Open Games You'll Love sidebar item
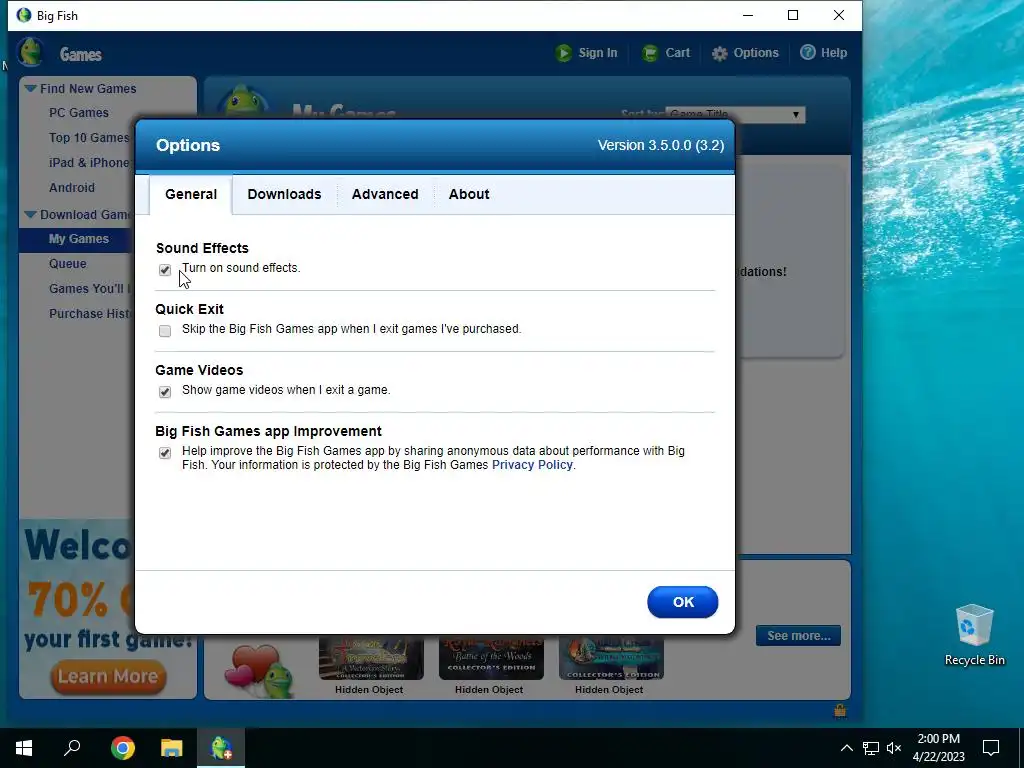This screenshot has height=768, width=1024. coord(89,289)
